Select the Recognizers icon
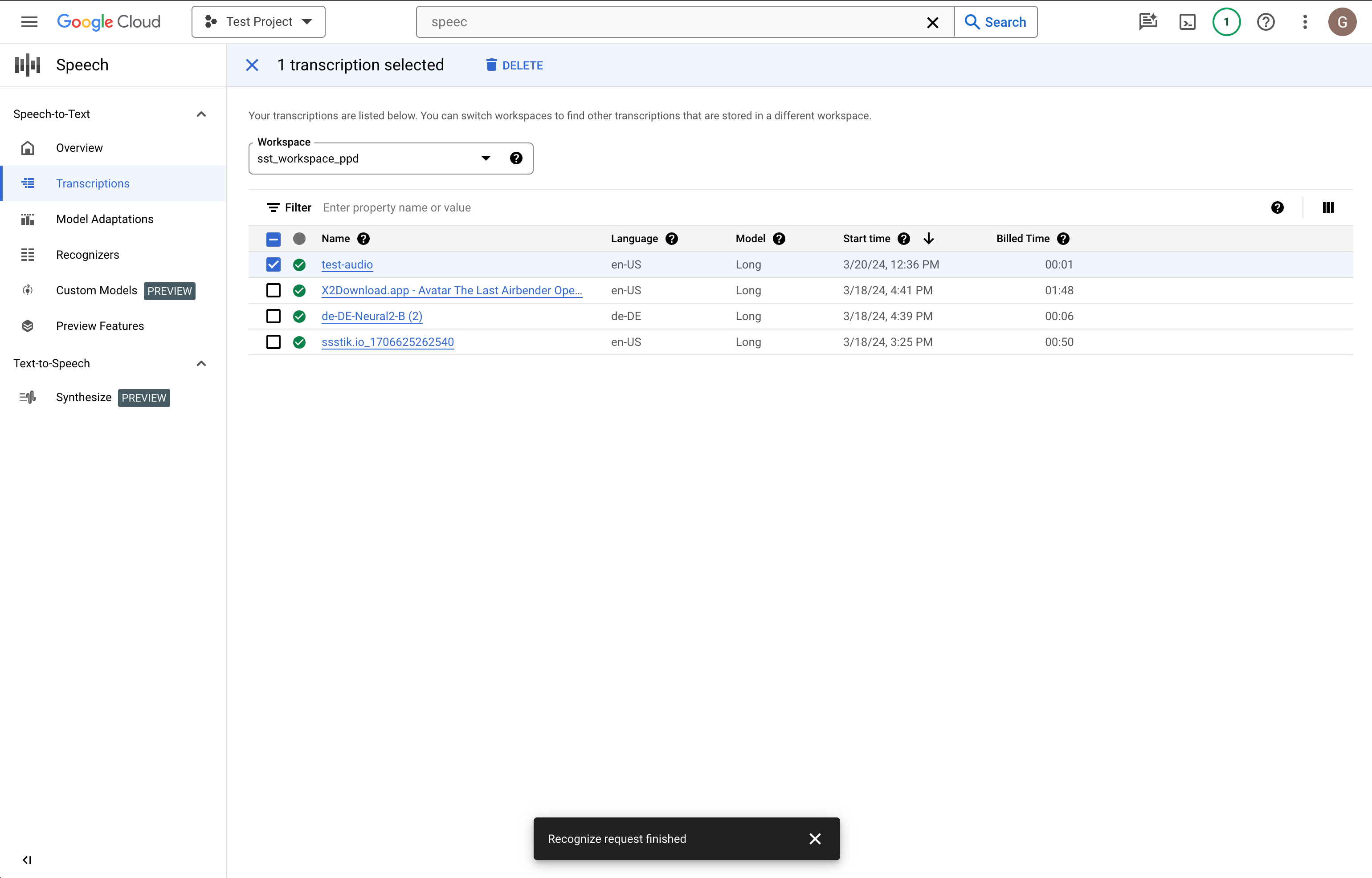The image size is (1372, 878). point(27,254)
